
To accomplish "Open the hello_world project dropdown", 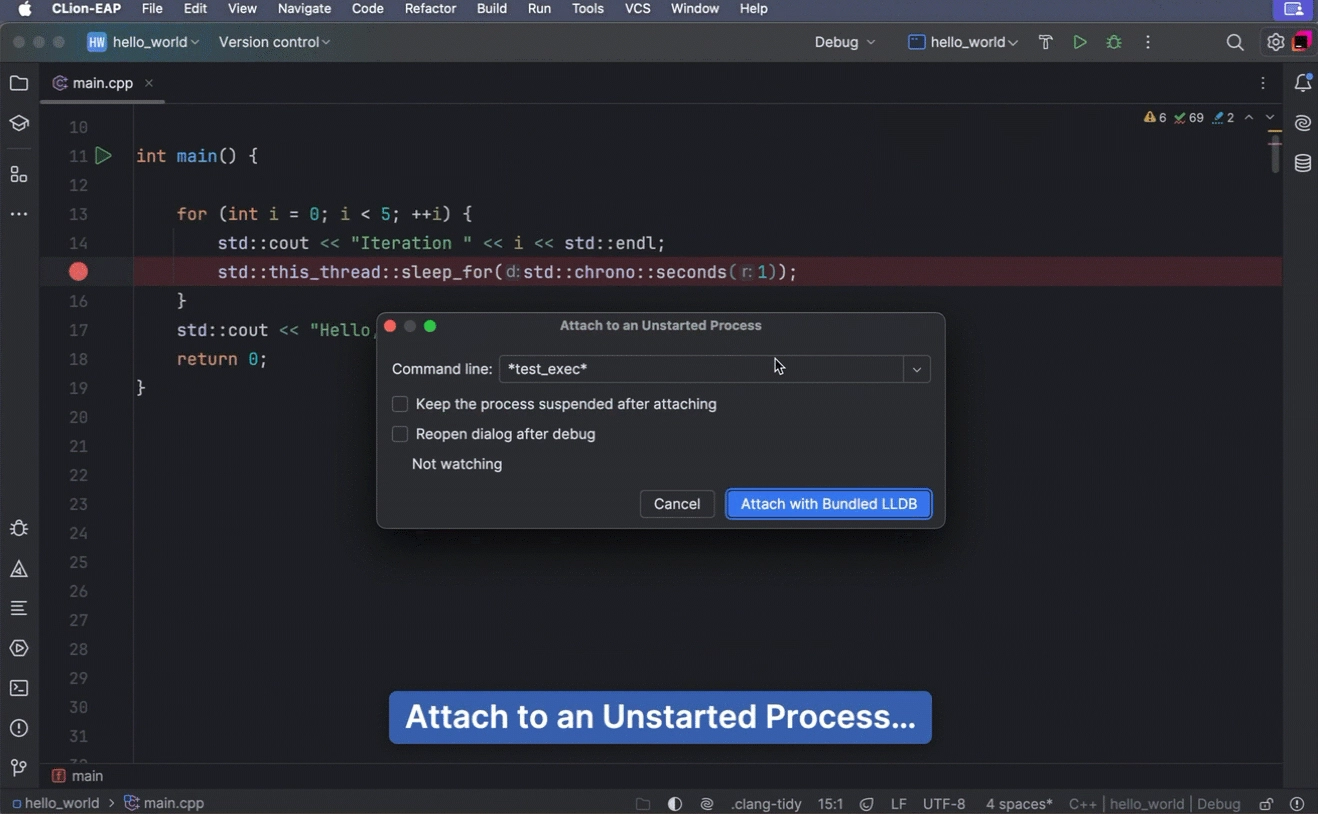I will coord(143,42).
